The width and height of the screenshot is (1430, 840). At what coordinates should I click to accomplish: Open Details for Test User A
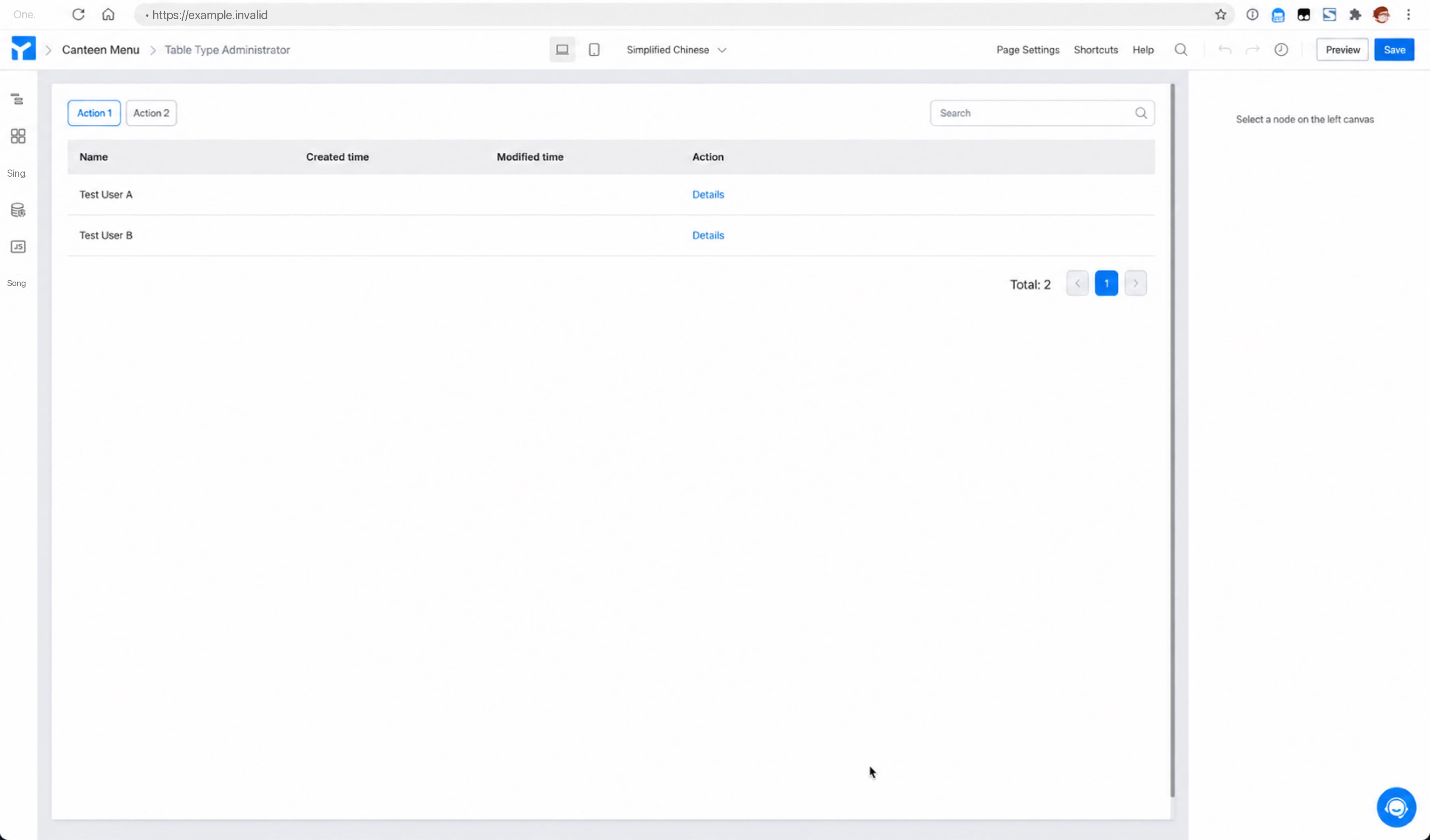(x=708, y=195)
